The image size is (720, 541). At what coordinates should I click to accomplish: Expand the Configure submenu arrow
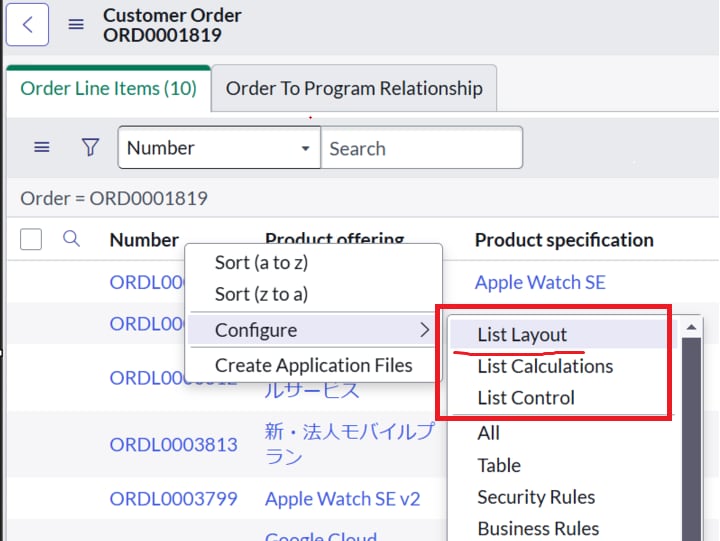(x=425, y=330)
